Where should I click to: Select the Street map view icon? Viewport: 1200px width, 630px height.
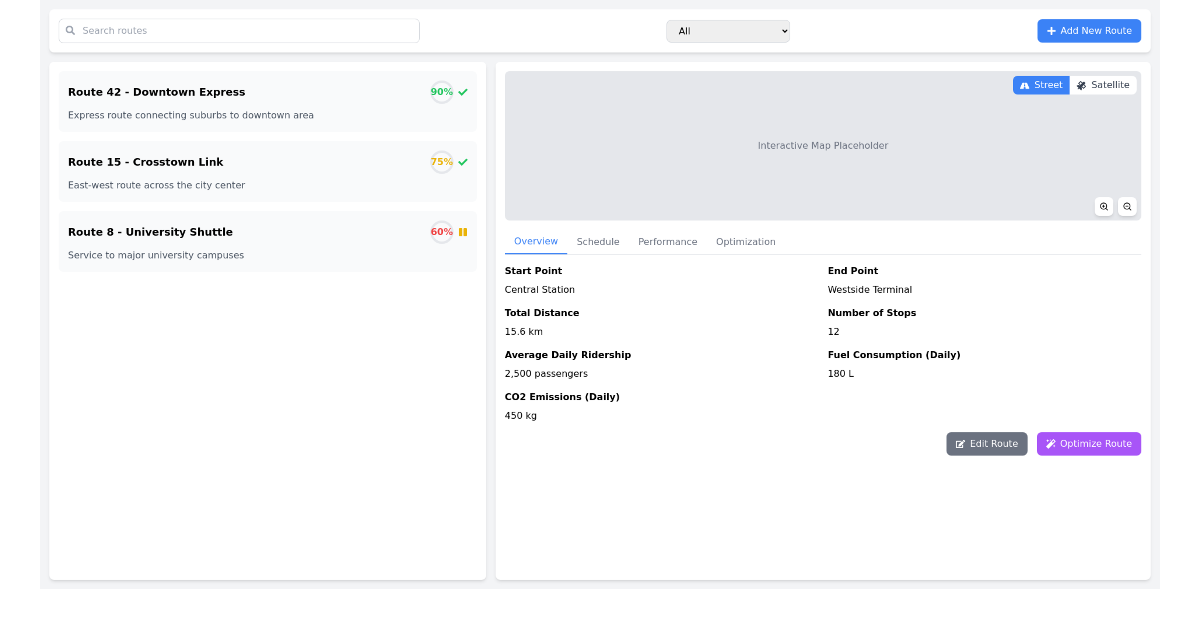[1024, 85]
